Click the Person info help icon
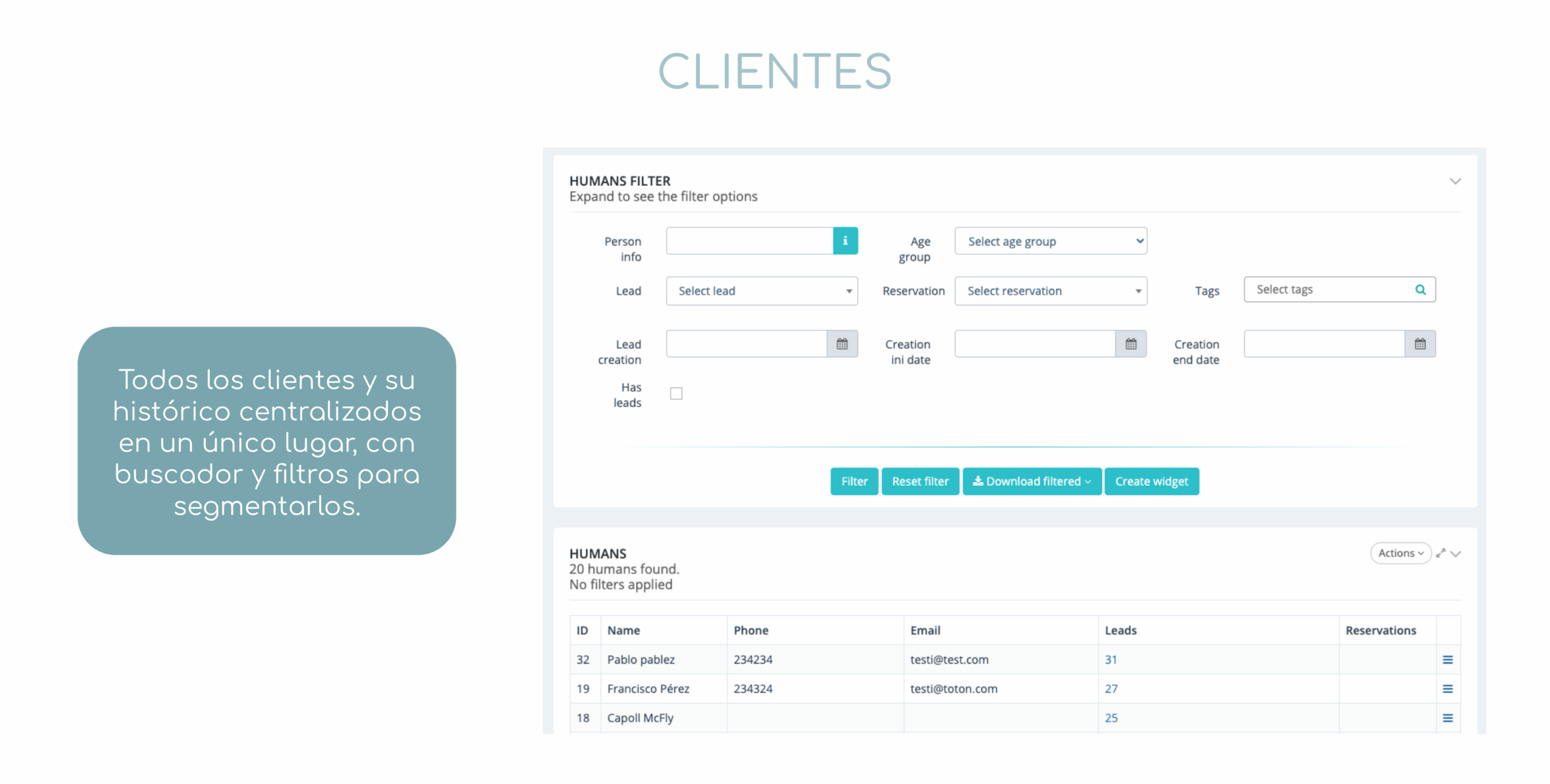Screen dimensions: 1550x784 click(x=845, y=240)
